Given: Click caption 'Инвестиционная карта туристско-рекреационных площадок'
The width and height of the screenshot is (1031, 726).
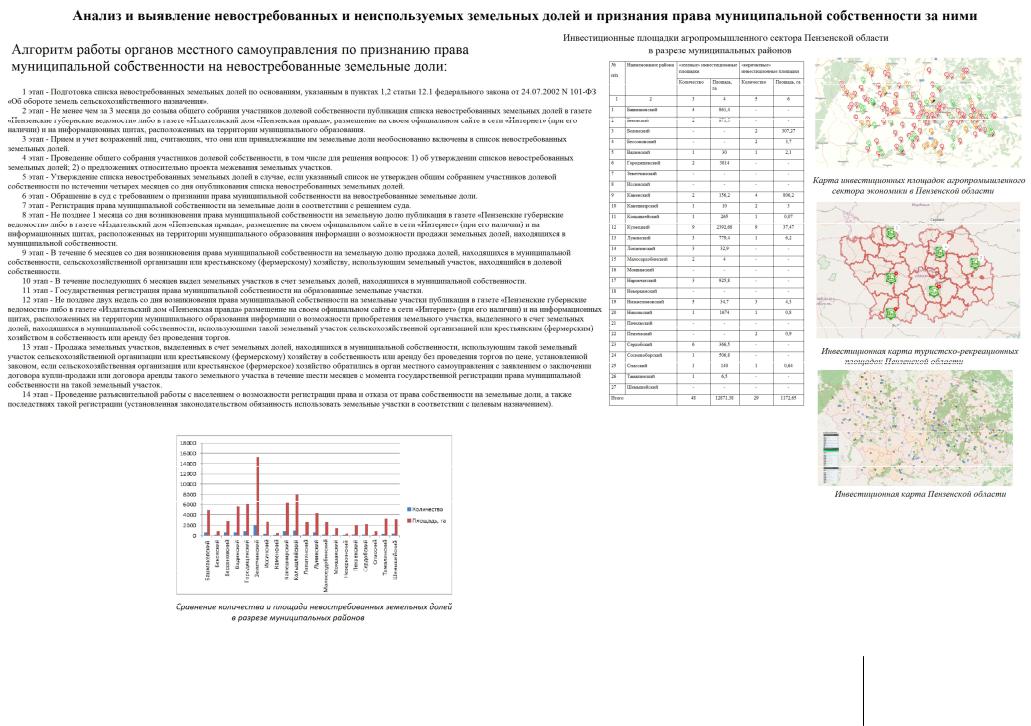Looking at the screenshot, I should (919, 355).
